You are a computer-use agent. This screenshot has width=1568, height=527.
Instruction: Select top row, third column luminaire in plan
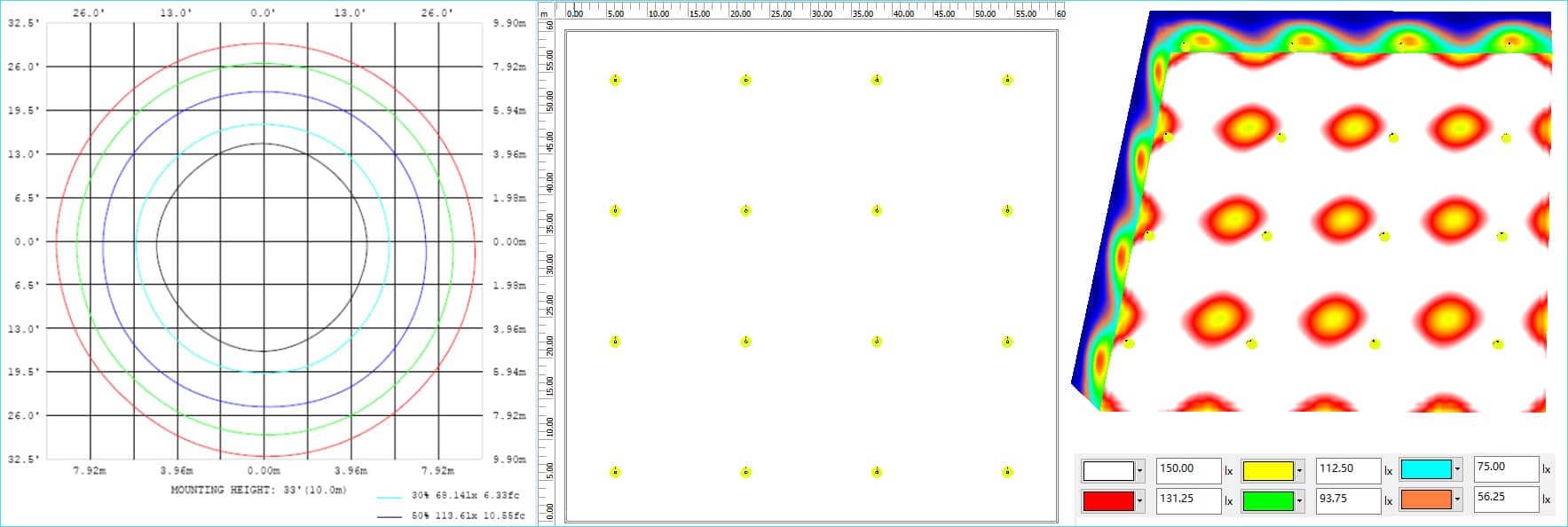click(877, 80)
